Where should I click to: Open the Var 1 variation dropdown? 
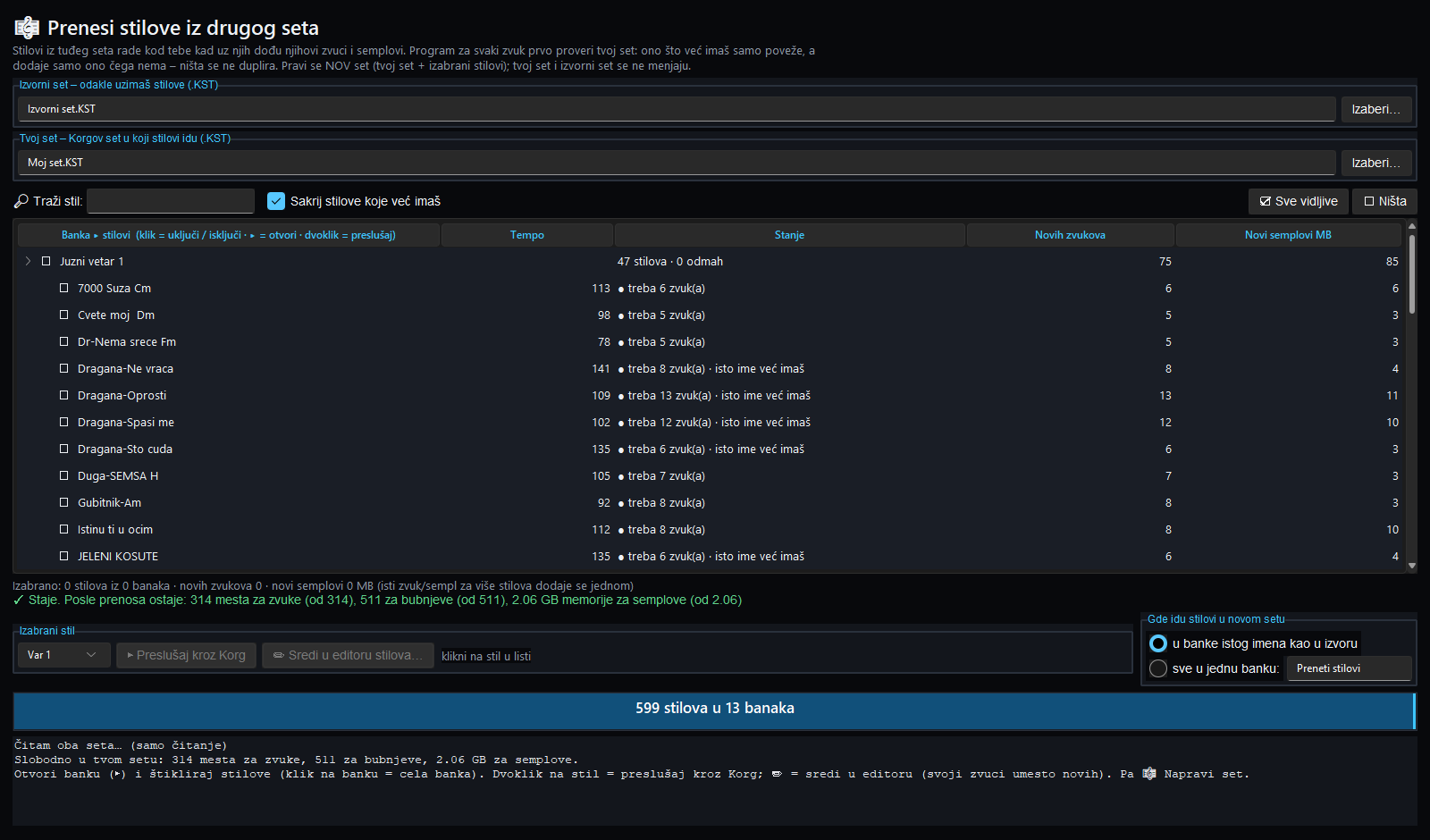[x=64, y=655]
